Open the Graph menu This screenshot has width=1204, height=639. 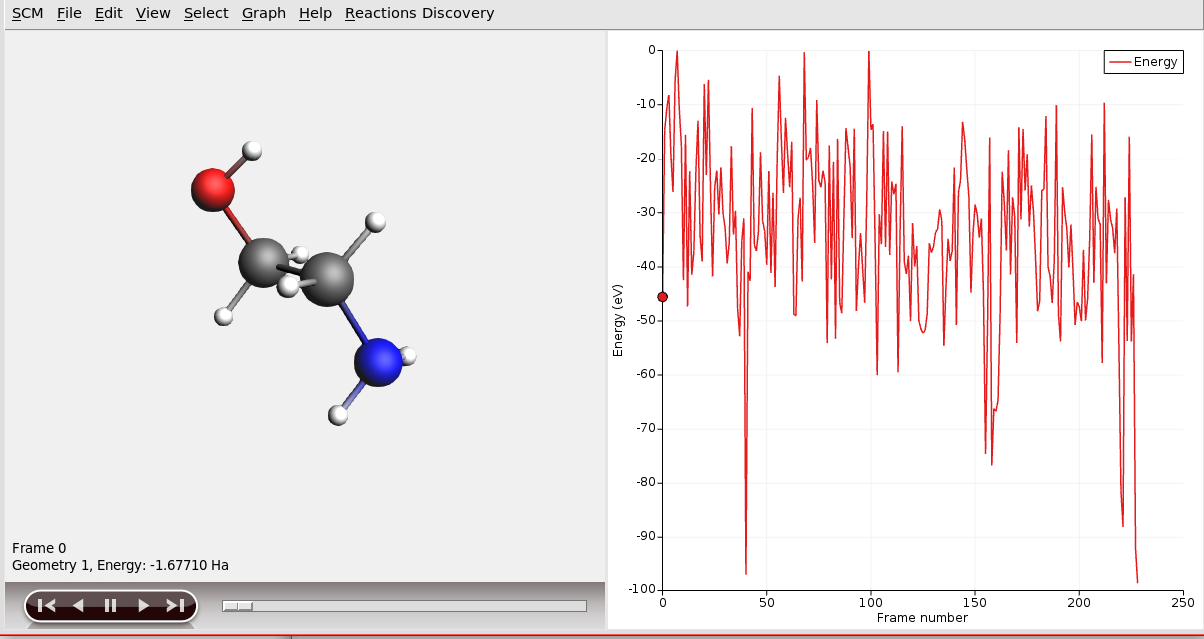(x=263, y=13)
